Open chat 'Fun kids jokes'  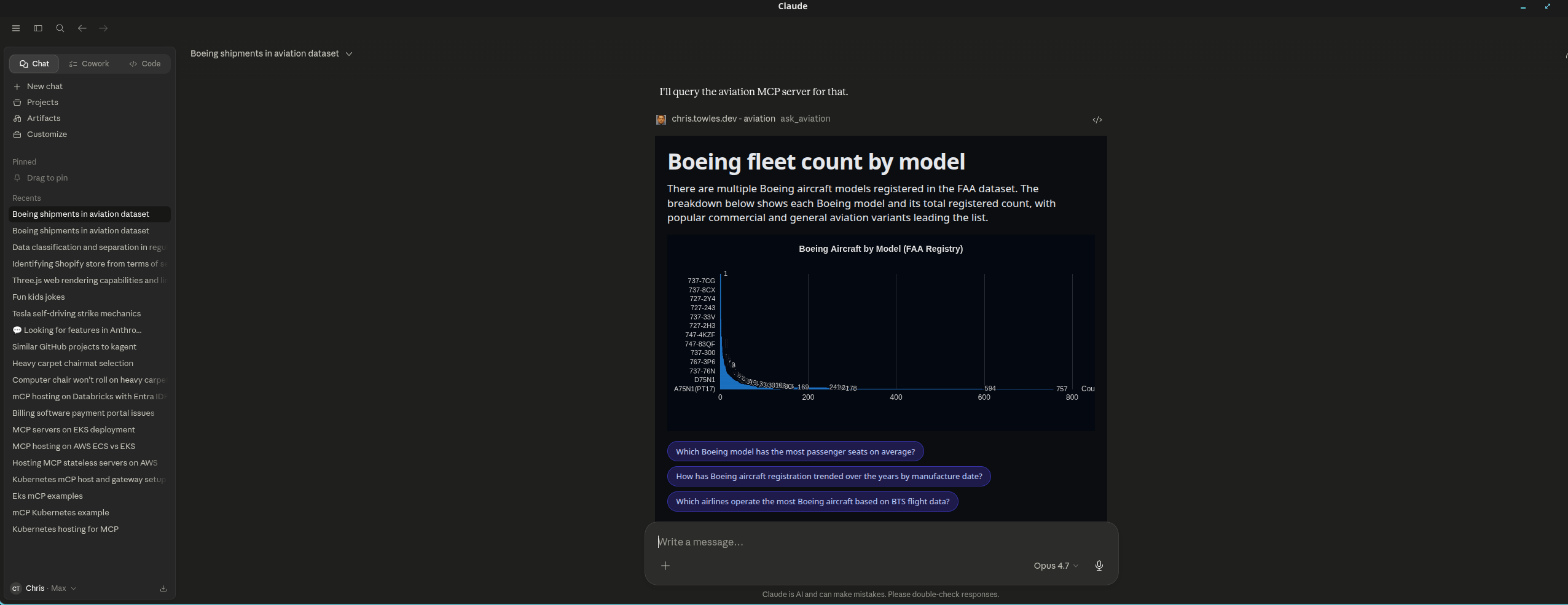pos(90,297)
